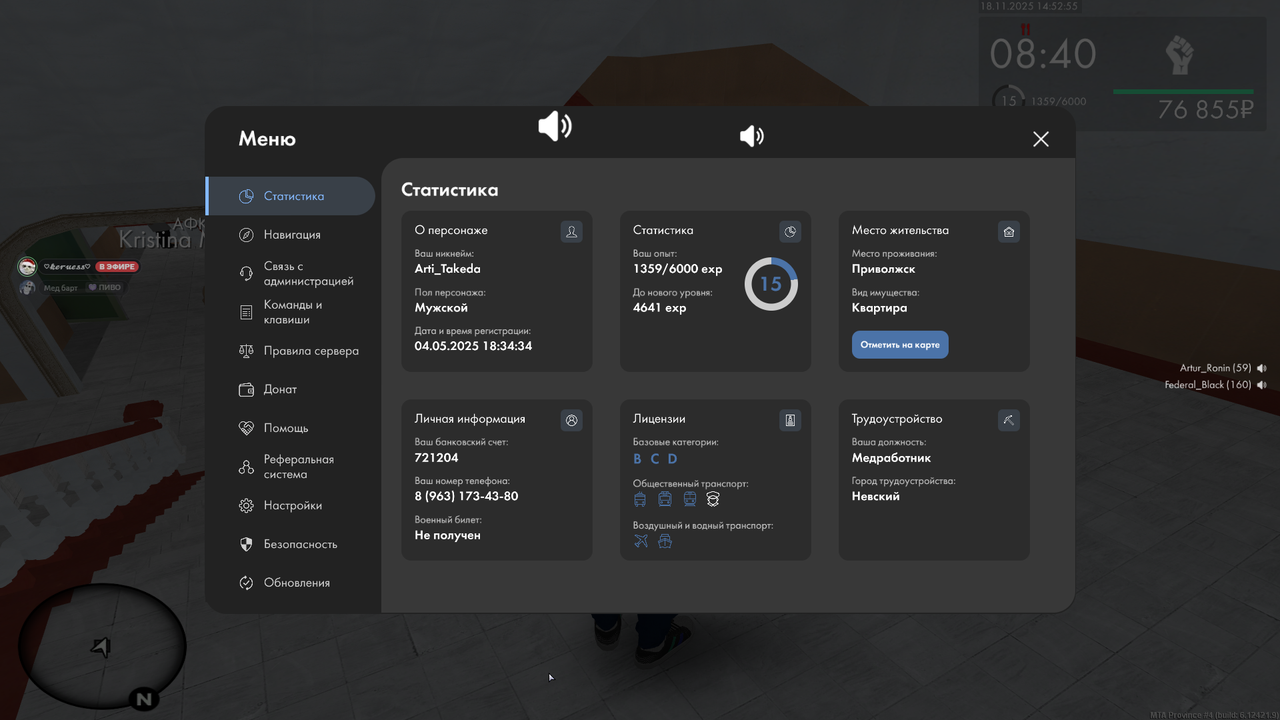This screenshot has height=720, width=1280.
Task: Open the Статистика menu section
Action: point(290,196)
